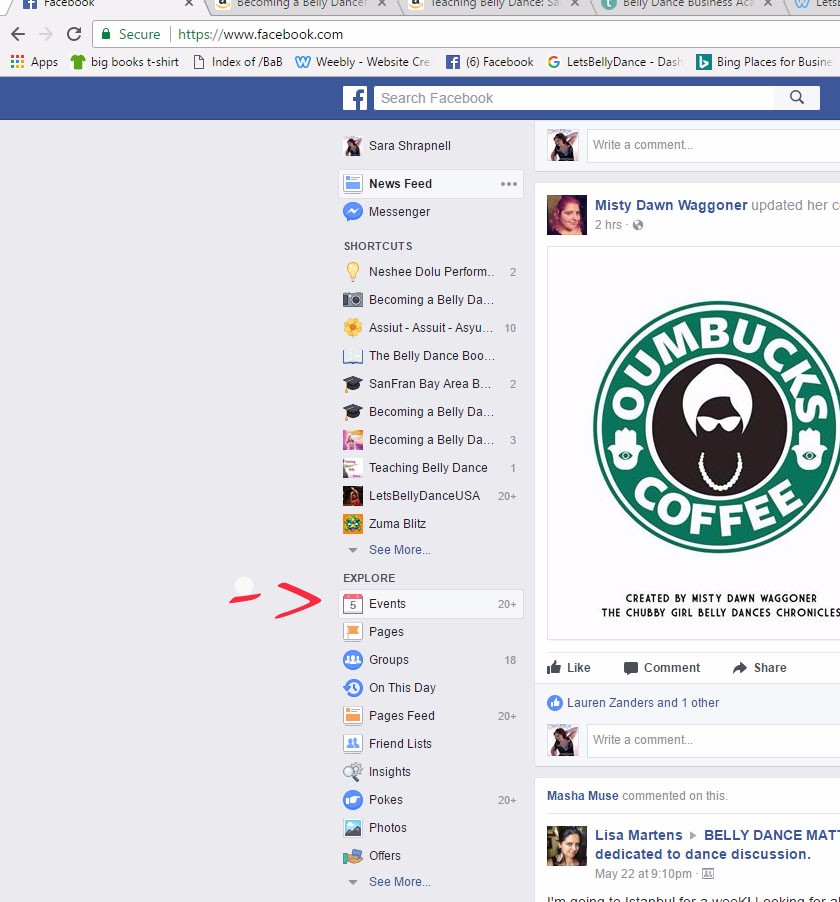This screenshot has height=902, width=840.
Task: Click the open book icon for The Belly Dance Boo
Action: tap(353, 356)
